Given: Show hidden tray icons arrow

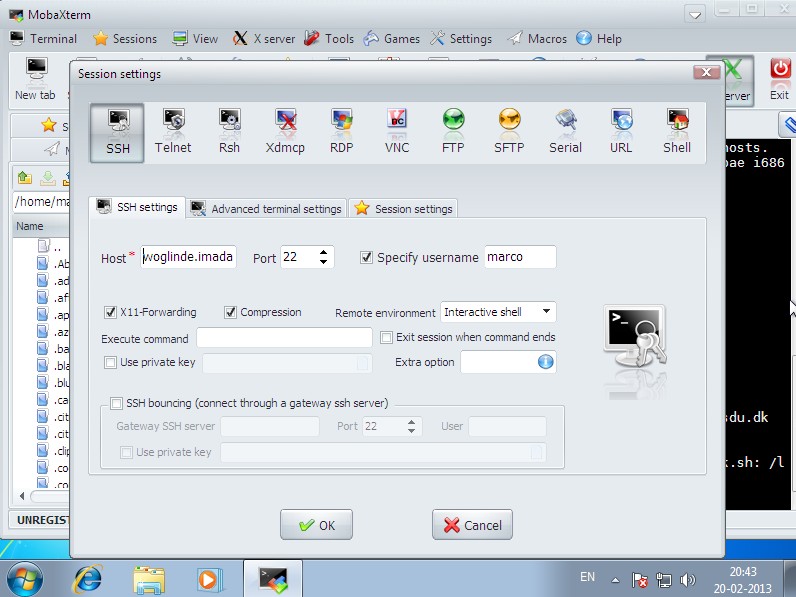Looking at the screenshot, I should point(615,580).
